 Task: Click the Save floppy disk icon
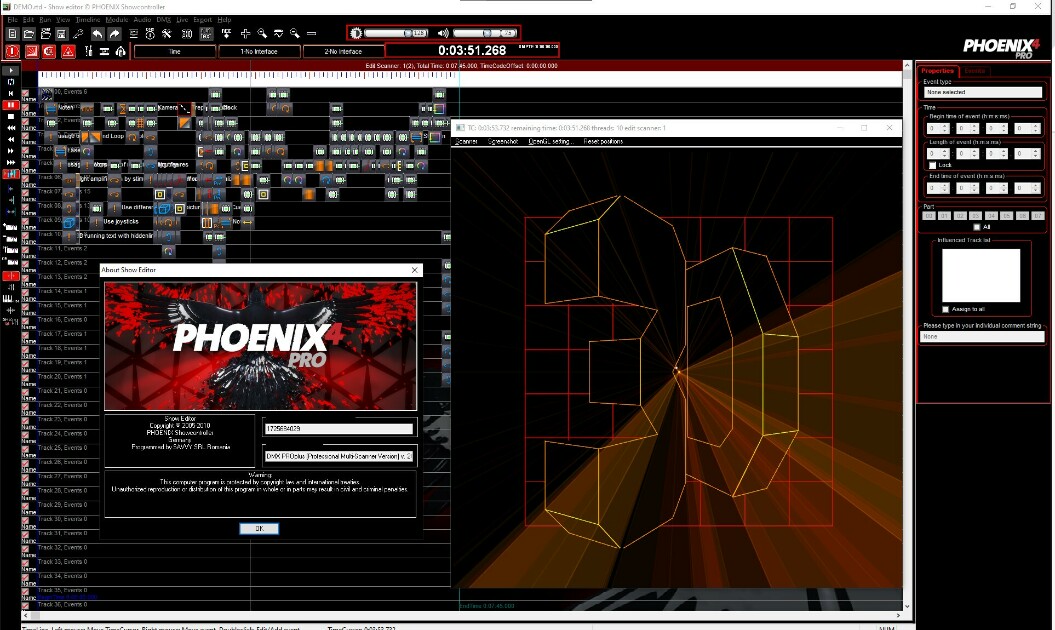61,34
